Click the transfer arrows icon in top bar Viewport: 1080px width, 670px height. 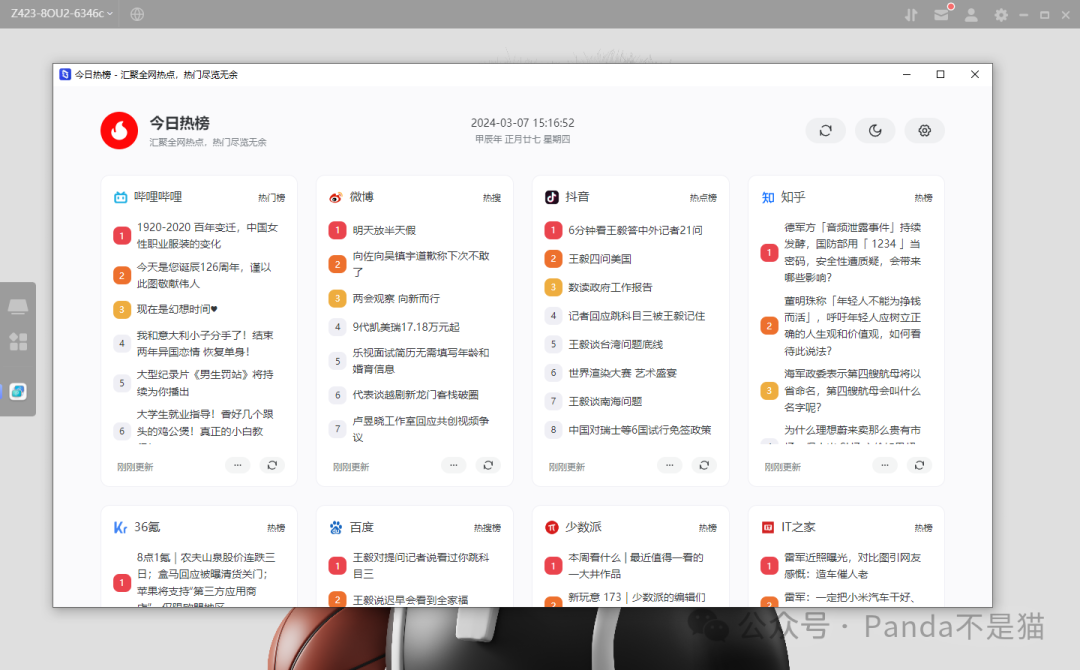pos(911,14)
